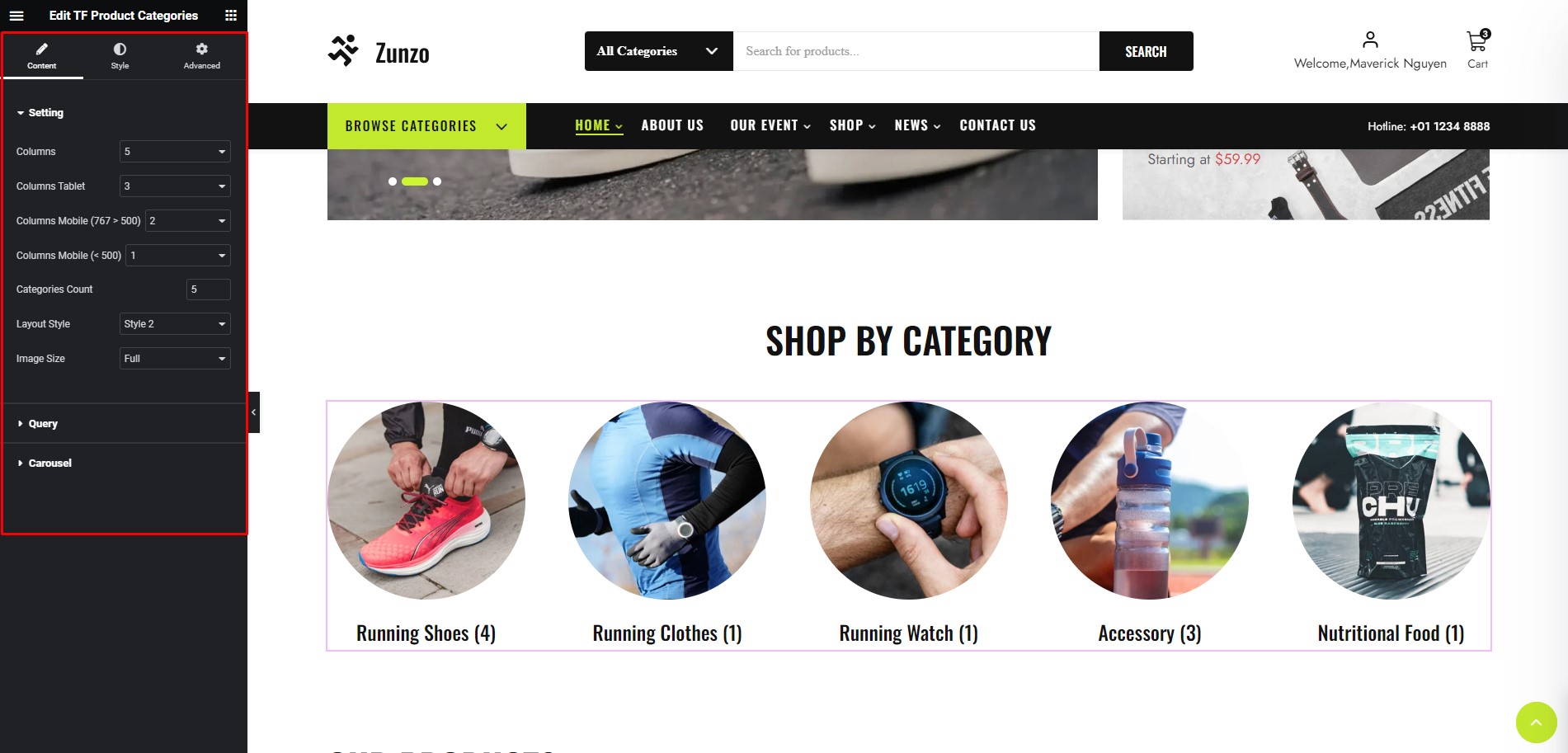Open the shopping cart icon
The height and width of the screenshot is (753, 1568).
[1476, 40]
